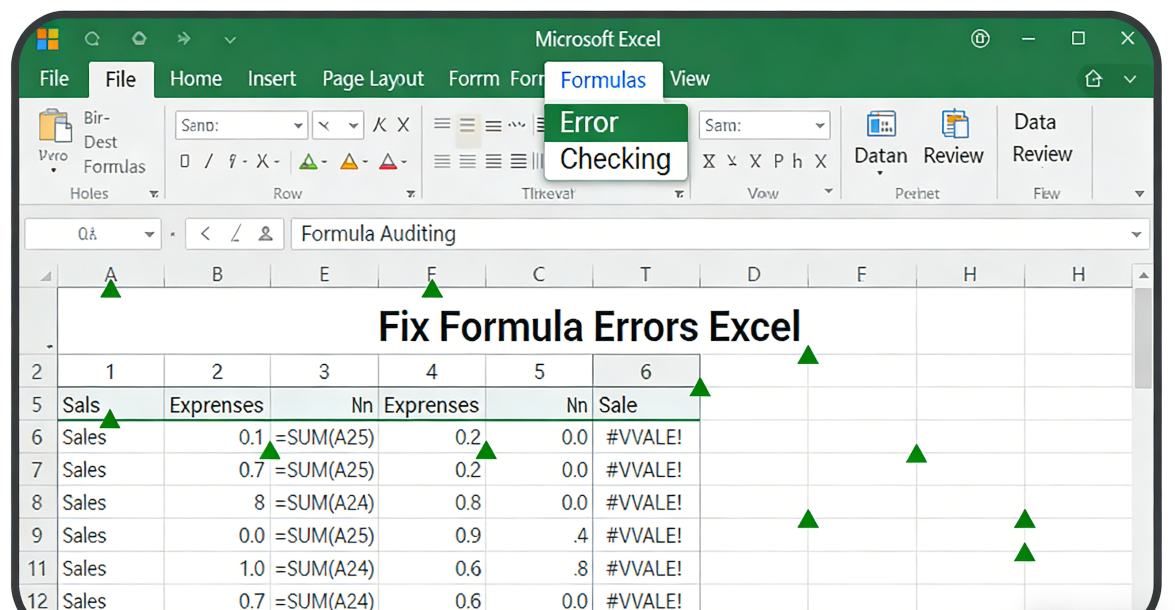Screen dimensions: 1175x610
Task: Click the circular refresh icon in the title bar
Action: tap(92, 38)
